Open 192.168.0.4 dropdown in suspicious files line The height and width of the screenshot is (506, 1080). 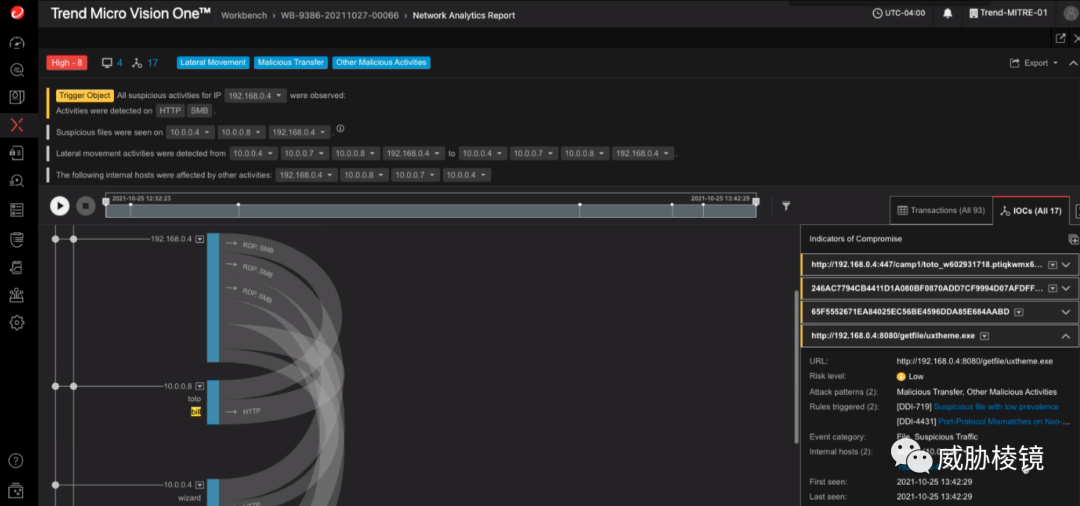300,131
